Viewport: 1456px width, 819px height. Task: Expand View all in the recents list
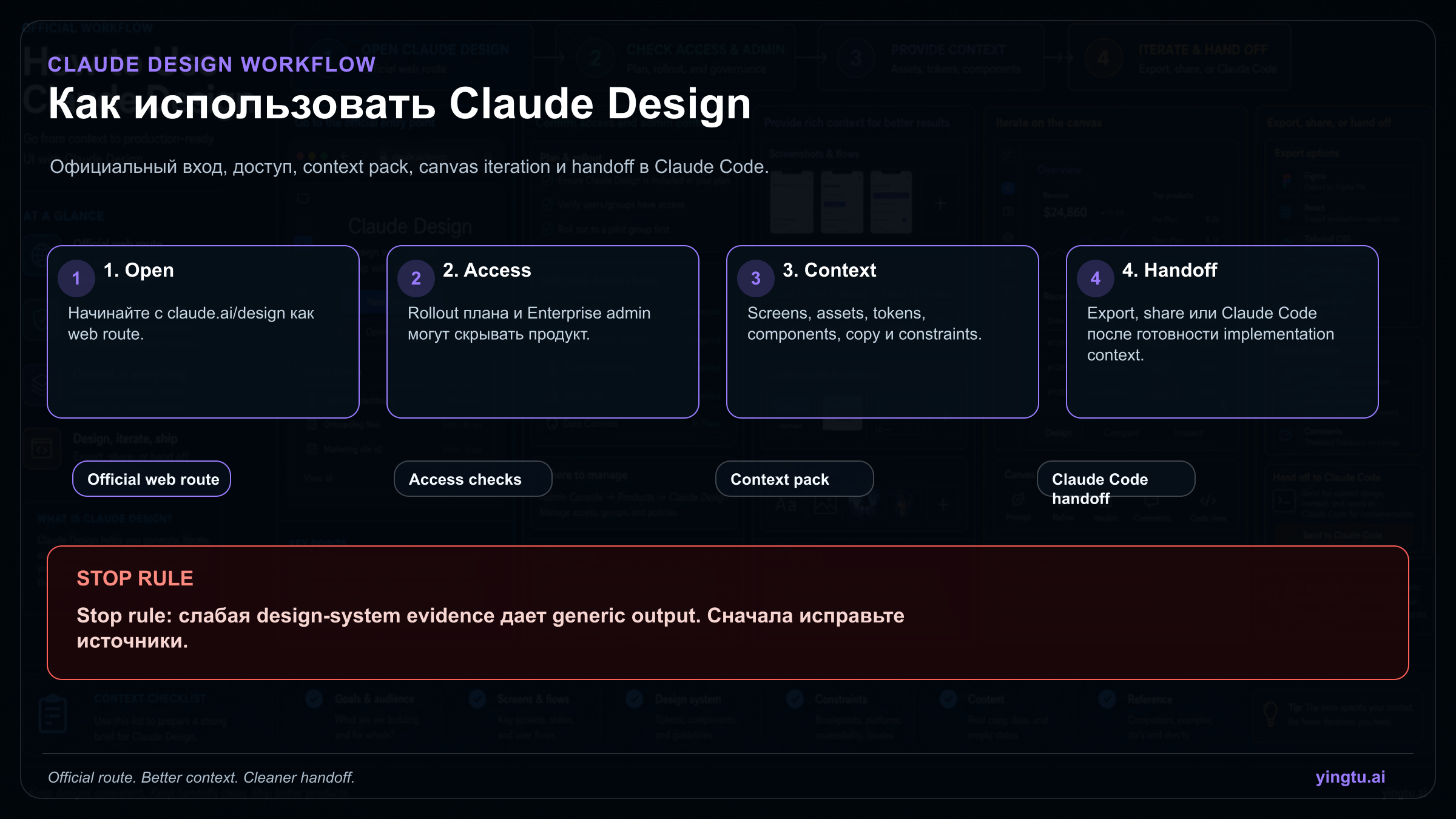[x=318, y=478]
